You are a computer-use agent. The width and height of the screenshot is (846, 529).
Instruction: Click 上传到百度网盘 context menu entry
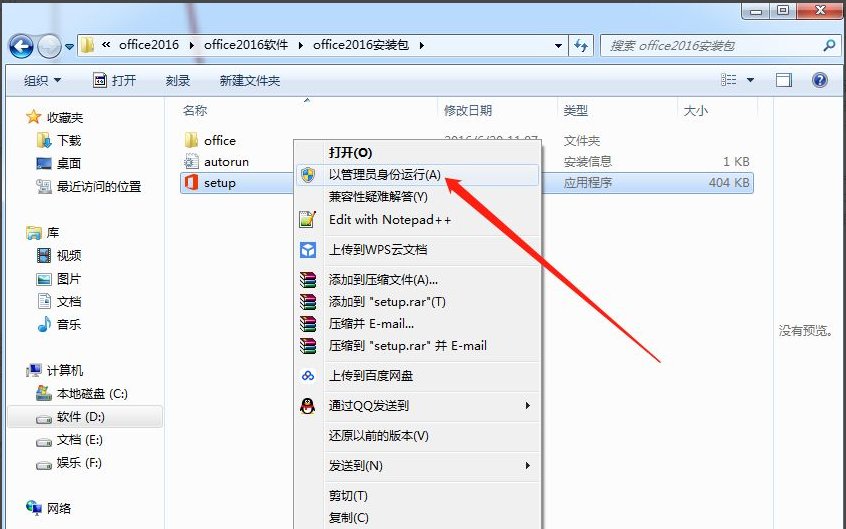click(370, 376)
